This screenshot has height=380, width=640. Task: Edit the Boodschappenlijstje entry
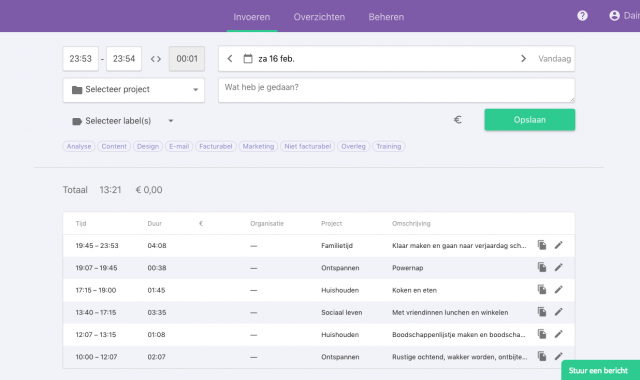point(559,334)
